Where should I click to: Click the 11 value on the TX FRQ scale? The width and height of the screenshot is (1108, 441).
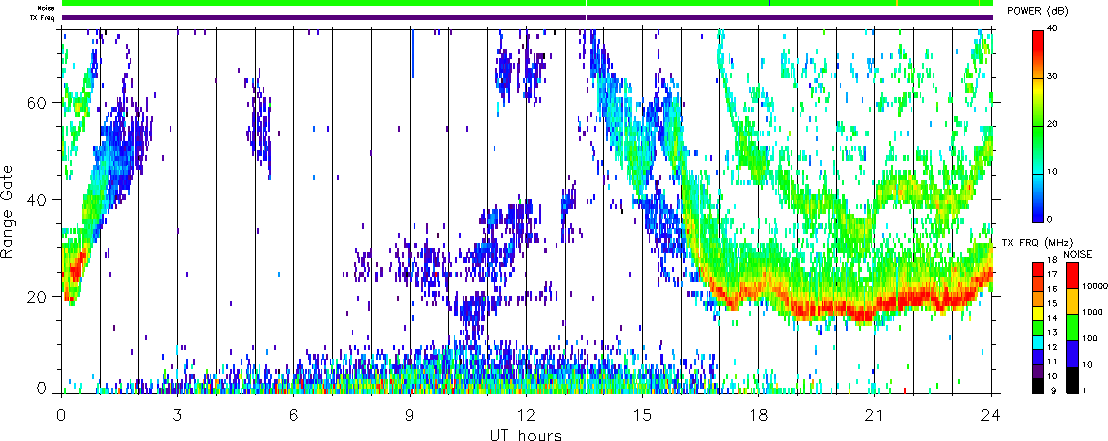click(x=1052, y=361)
